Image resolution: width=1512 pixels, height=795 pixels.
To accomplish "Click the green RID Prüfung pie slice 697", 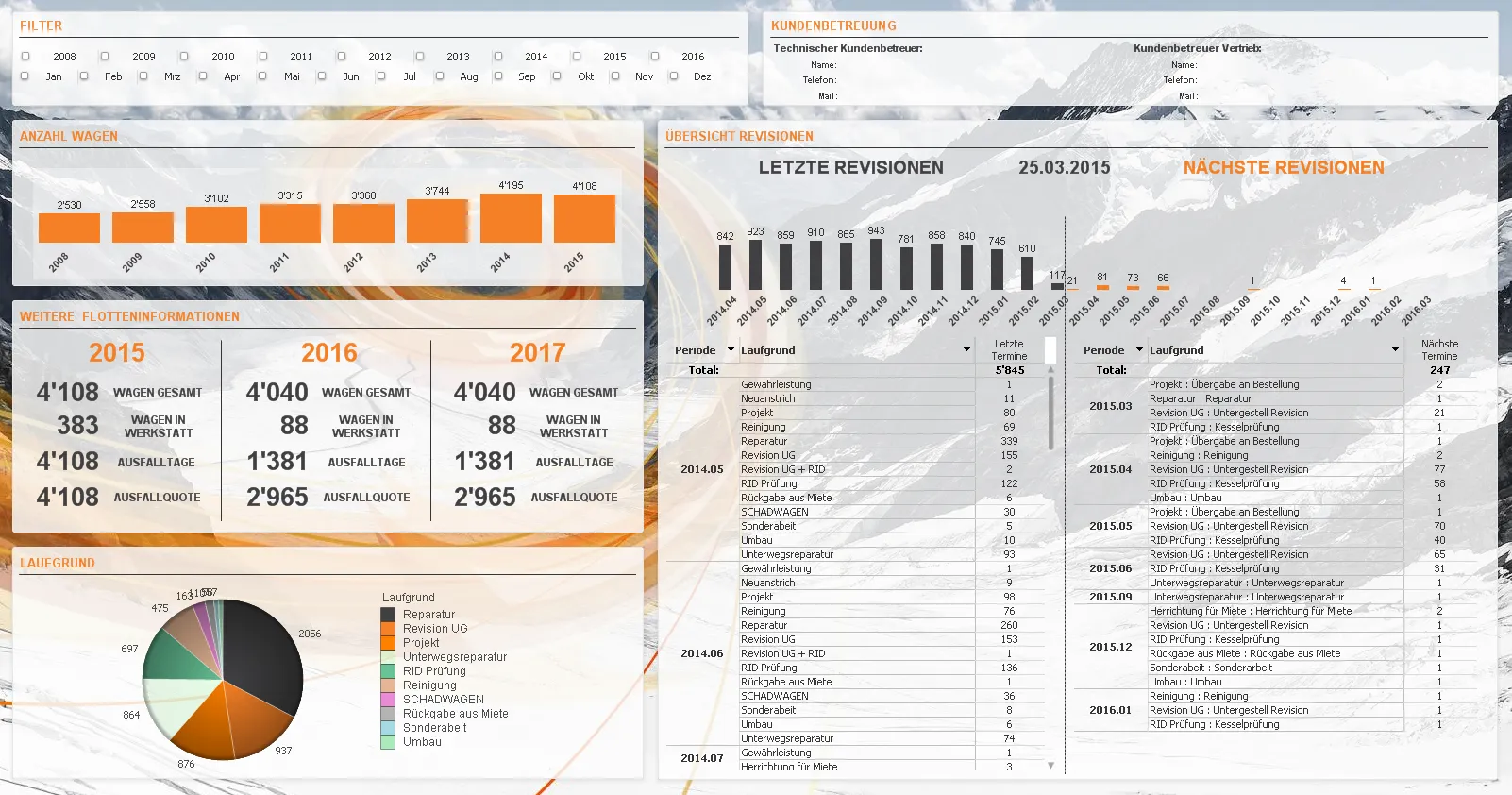I will [x=181, y=655].
